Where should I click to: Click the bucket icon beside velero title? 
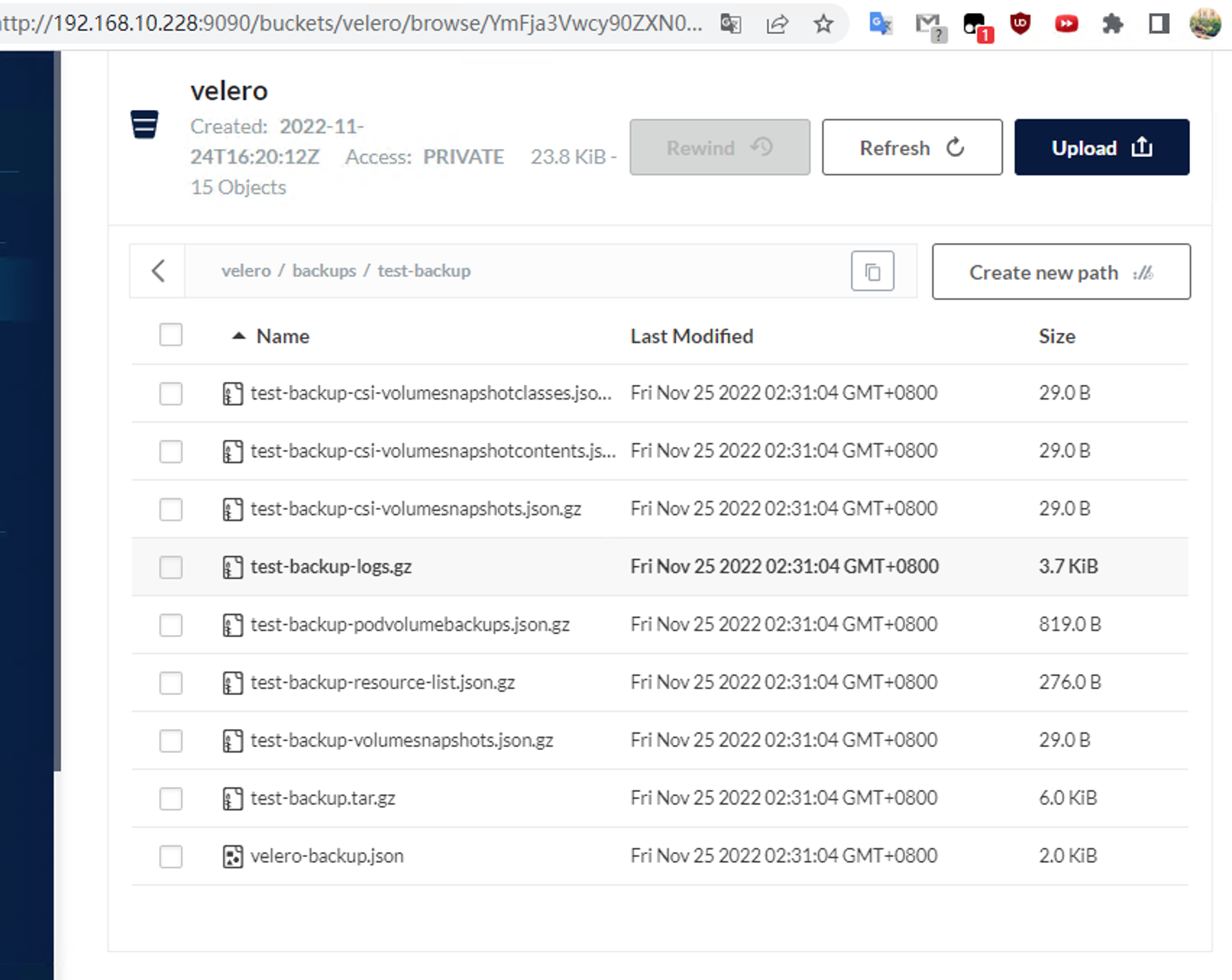[145, 124]
